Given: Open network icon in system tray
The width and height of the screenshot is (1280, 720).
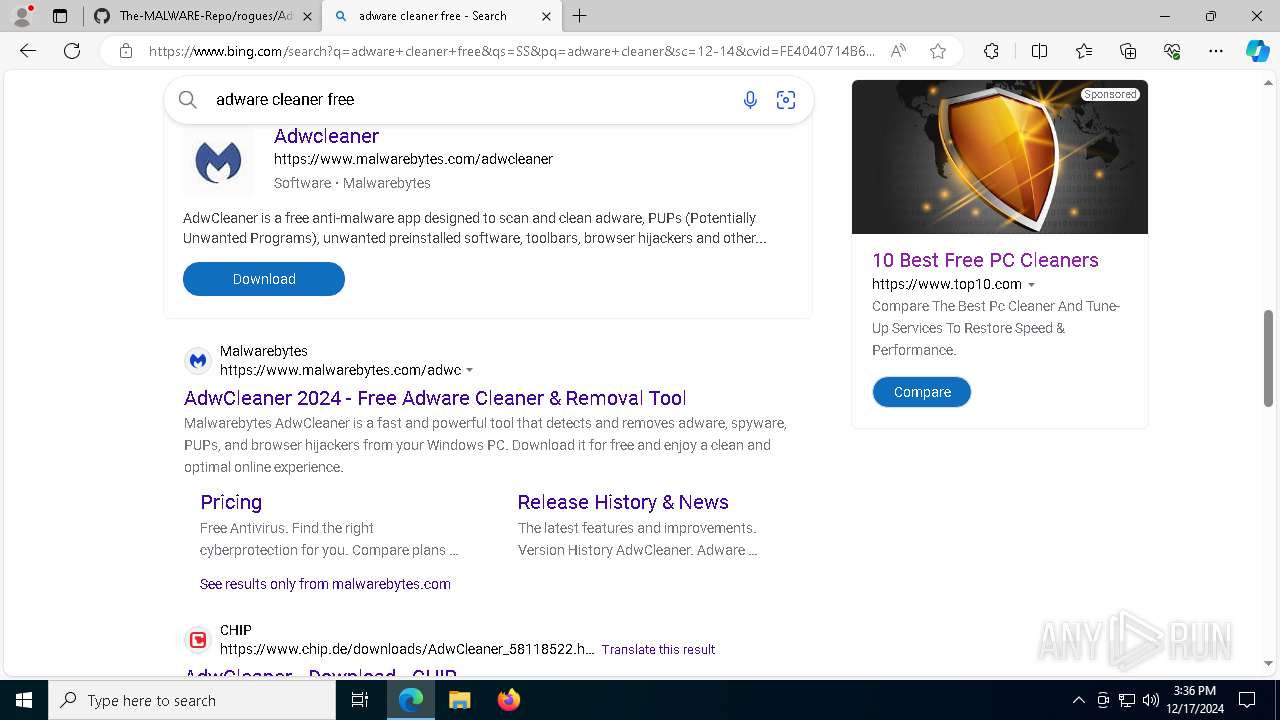Looking at the screenshot, I should pos(1127,700).
